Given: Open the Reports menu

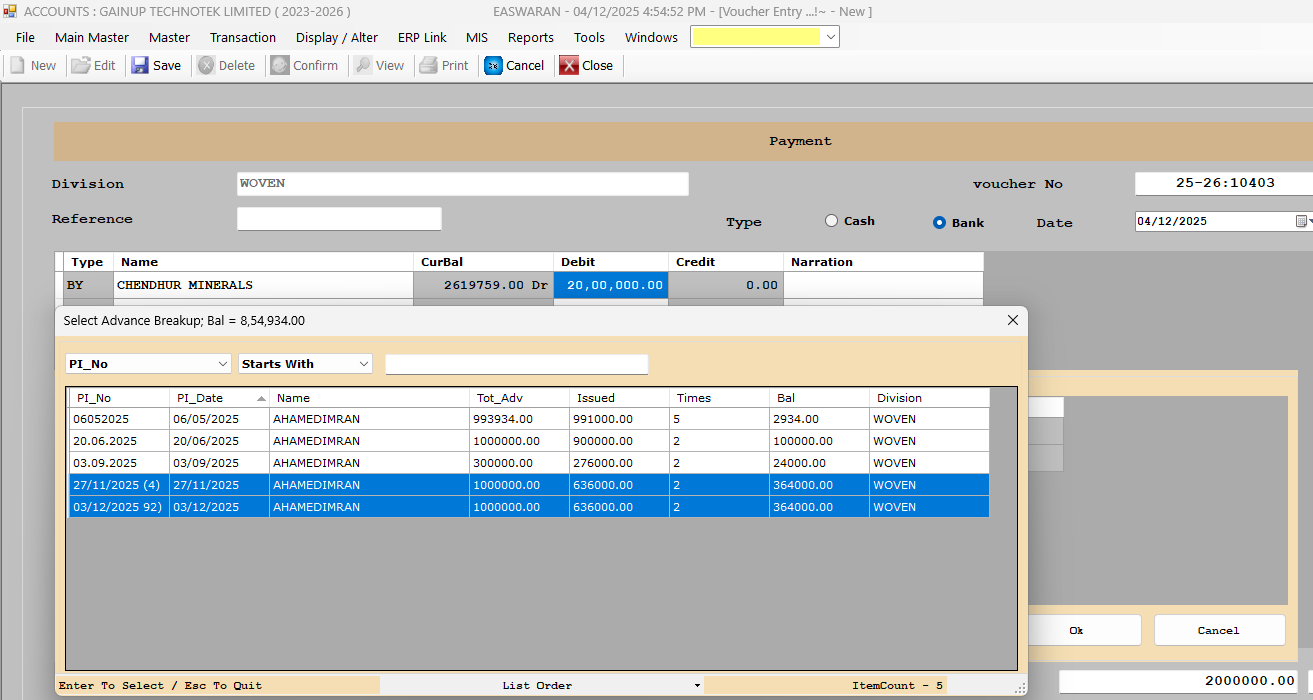Looking at the screenshot, I should pos(530,37).
